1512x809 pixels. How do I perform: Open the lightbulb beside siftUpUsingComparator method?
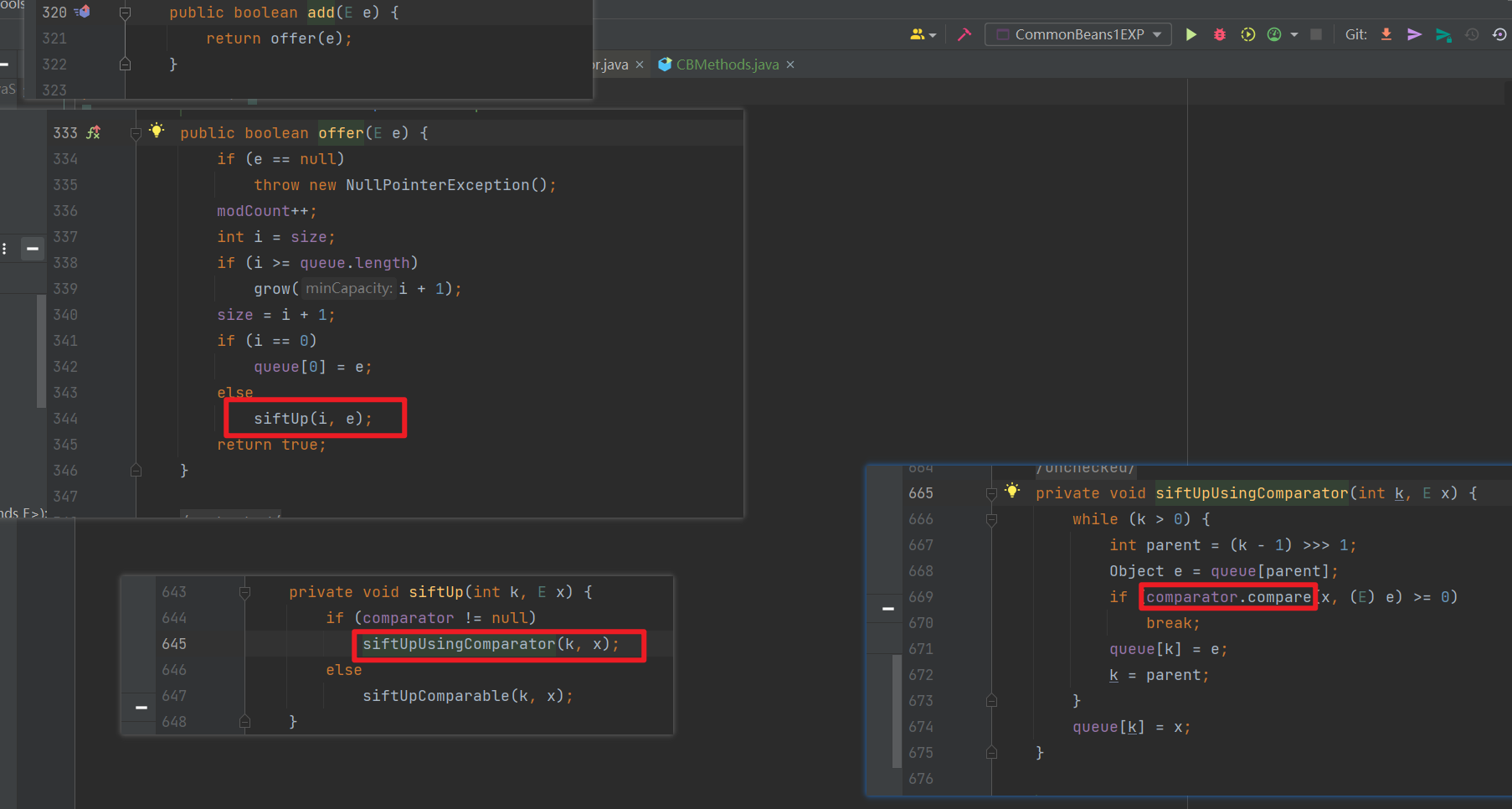[1012, 490]
